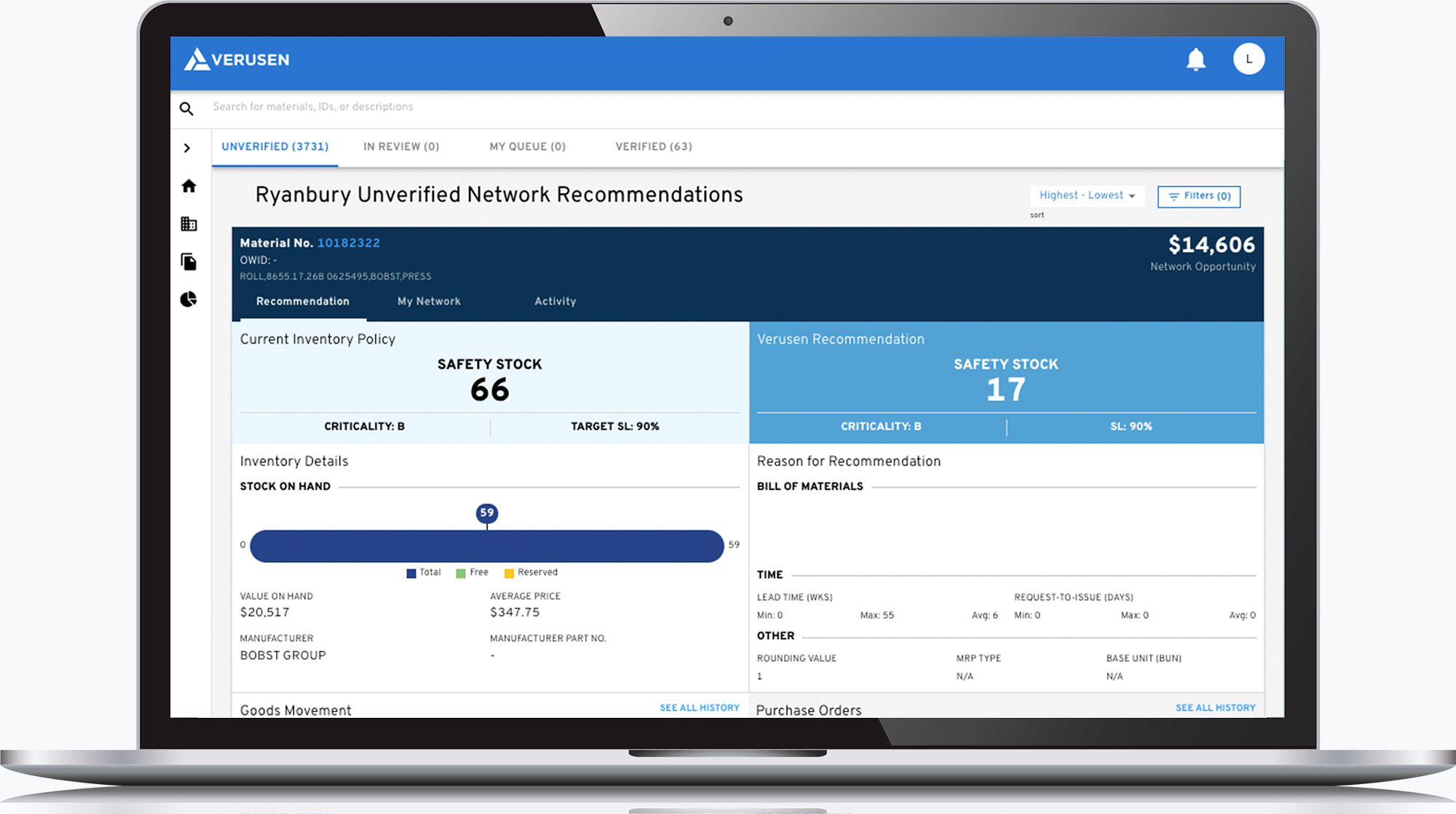This screenshot has height=814, width=1456.
Task: Click the Total legend swatch
Action: click(x=411, y=573)
